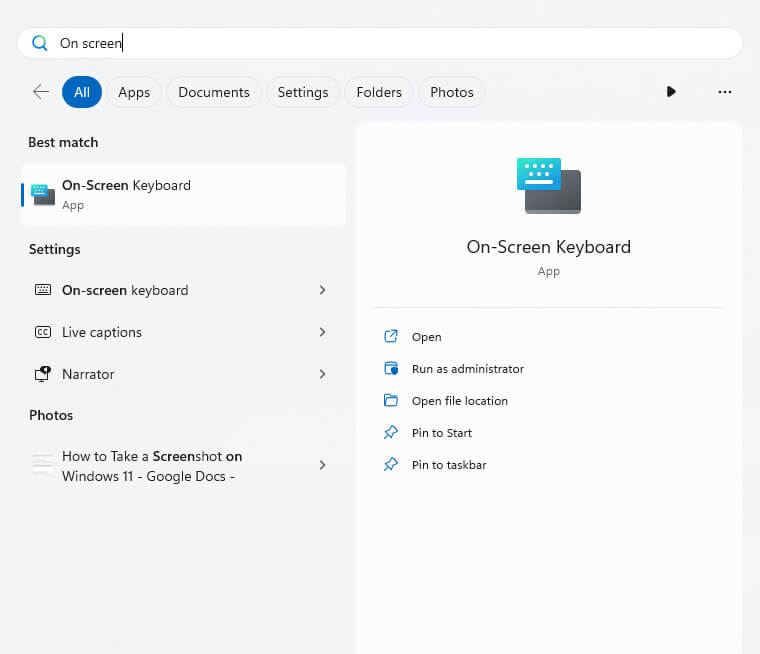Click the Run as administrator shield icon
760x654 pixels.
(x=391, y=369)
